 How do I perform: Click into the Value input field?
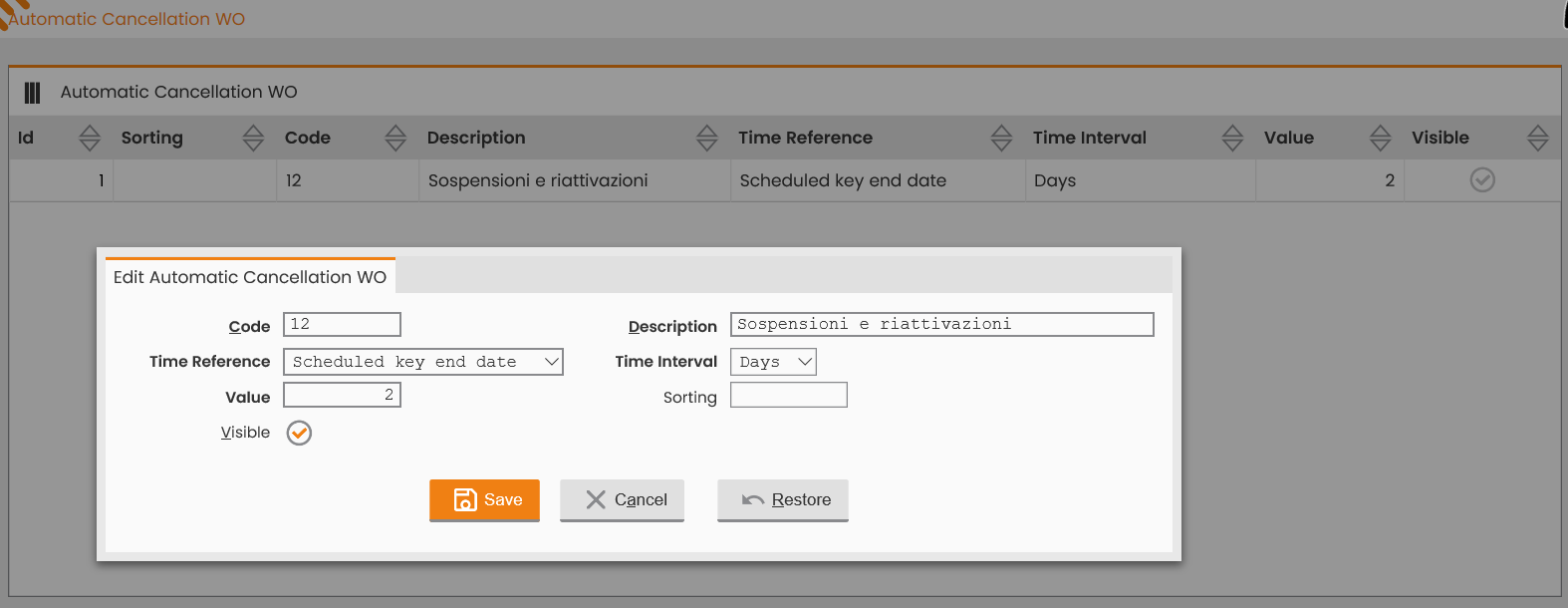(x=342, y=396)
